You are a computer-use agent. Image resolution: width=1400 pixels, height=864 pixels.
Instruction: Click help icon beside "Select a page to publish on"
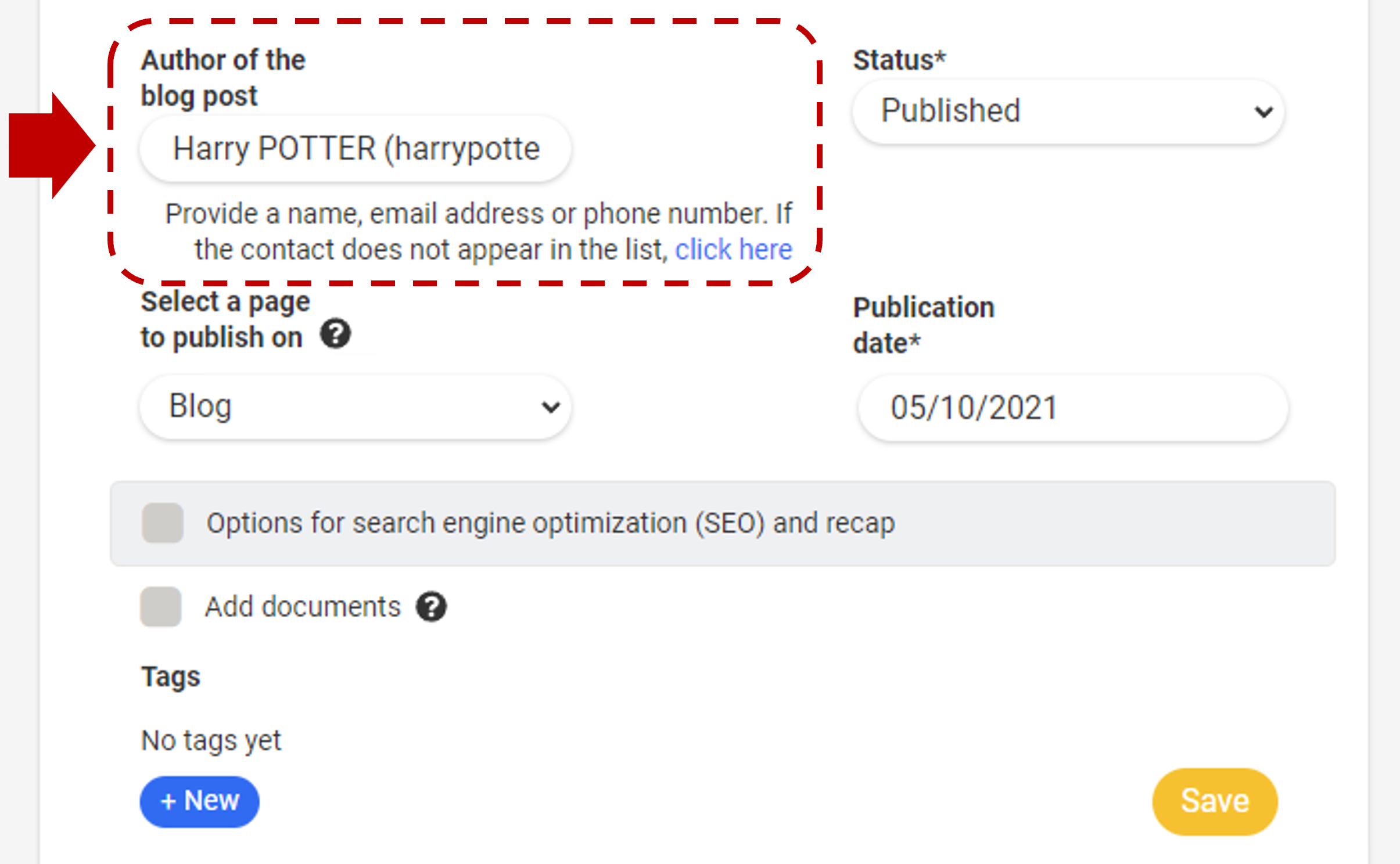336,334
